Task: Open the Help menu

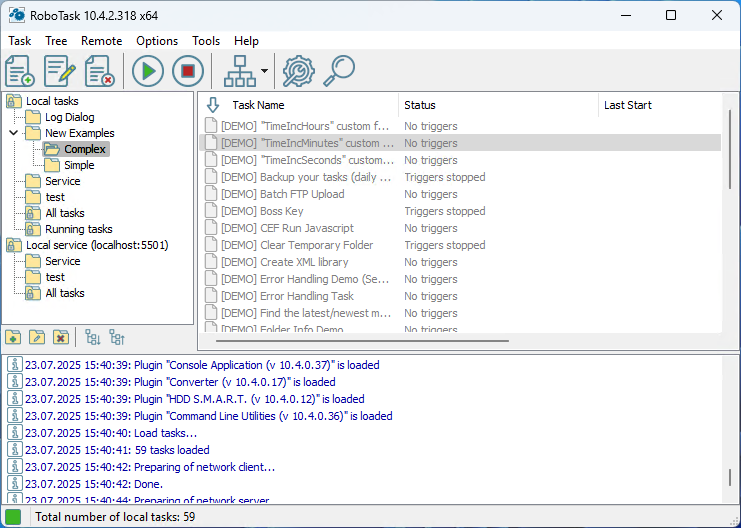Action: tap(246, 41)
